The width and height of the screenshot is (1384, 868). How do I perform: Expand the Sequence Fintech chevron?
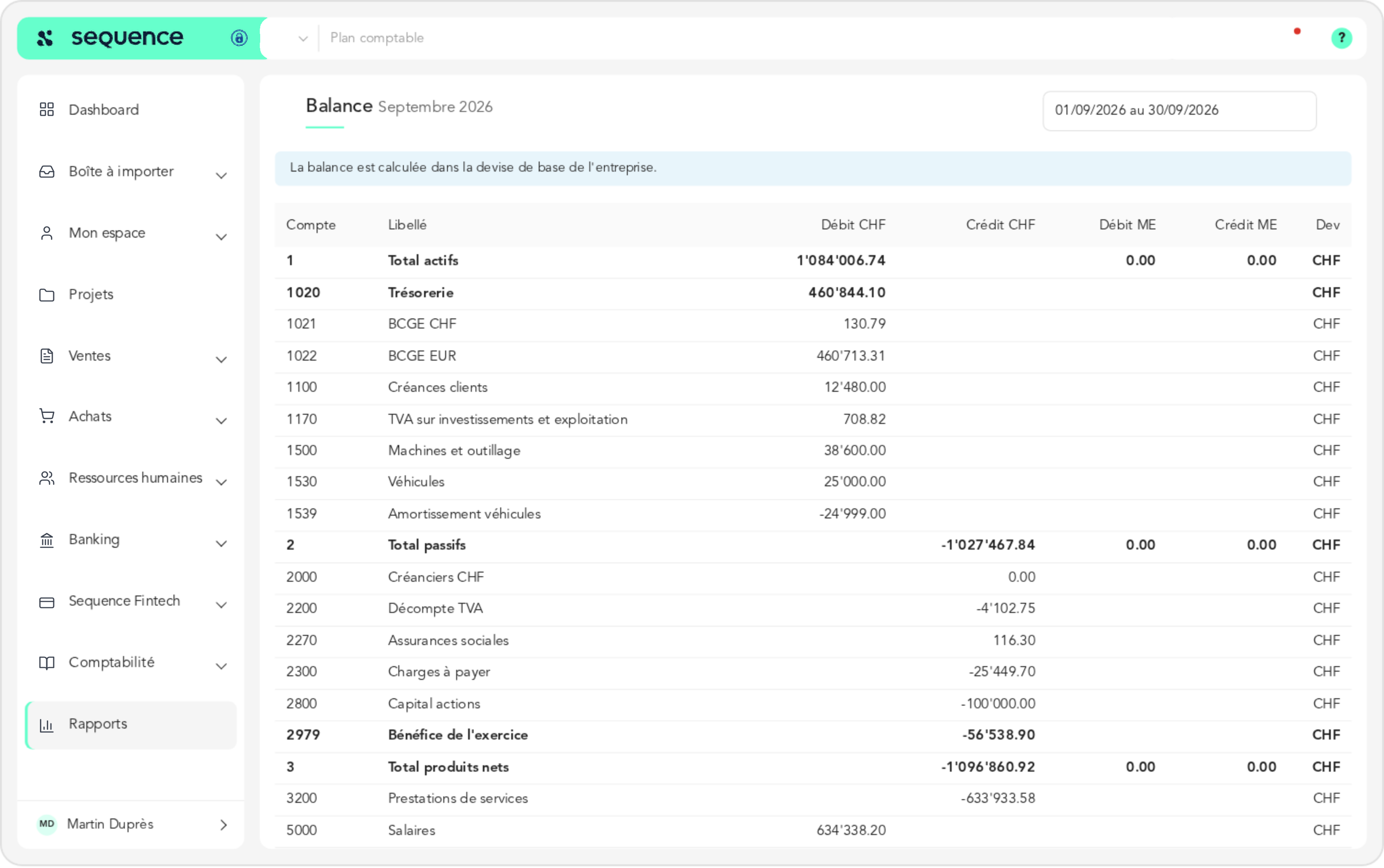tap(222, 605)
